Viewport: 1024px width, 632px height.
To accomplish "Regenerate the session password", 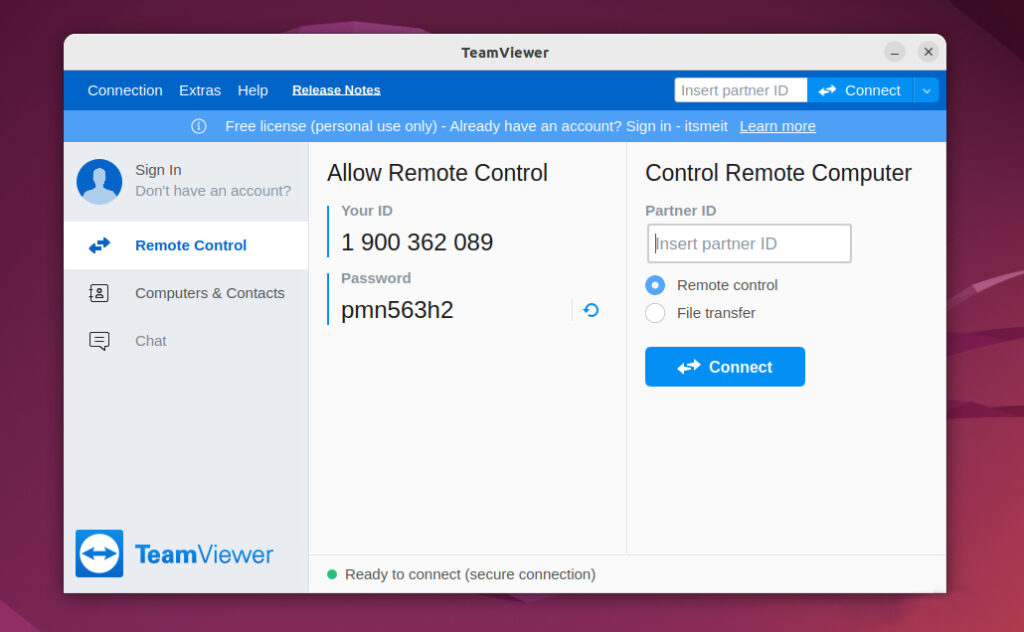I will 590,310.
